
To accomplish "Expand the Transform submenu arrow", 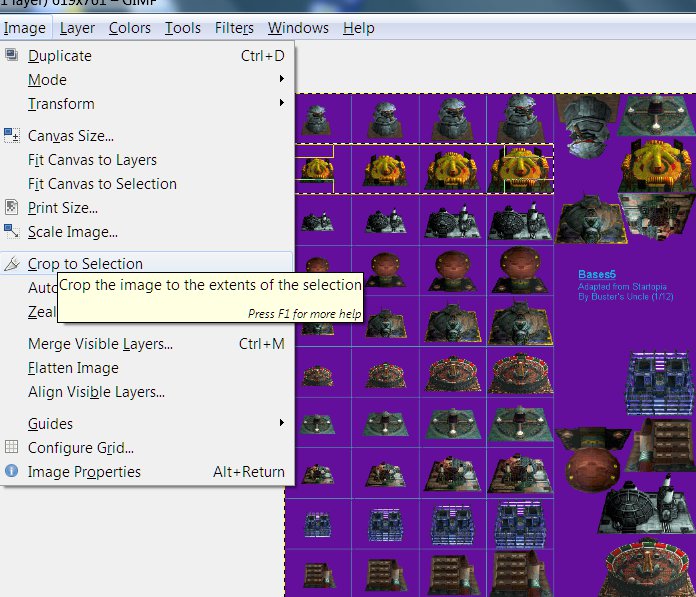I will [281, 103].
